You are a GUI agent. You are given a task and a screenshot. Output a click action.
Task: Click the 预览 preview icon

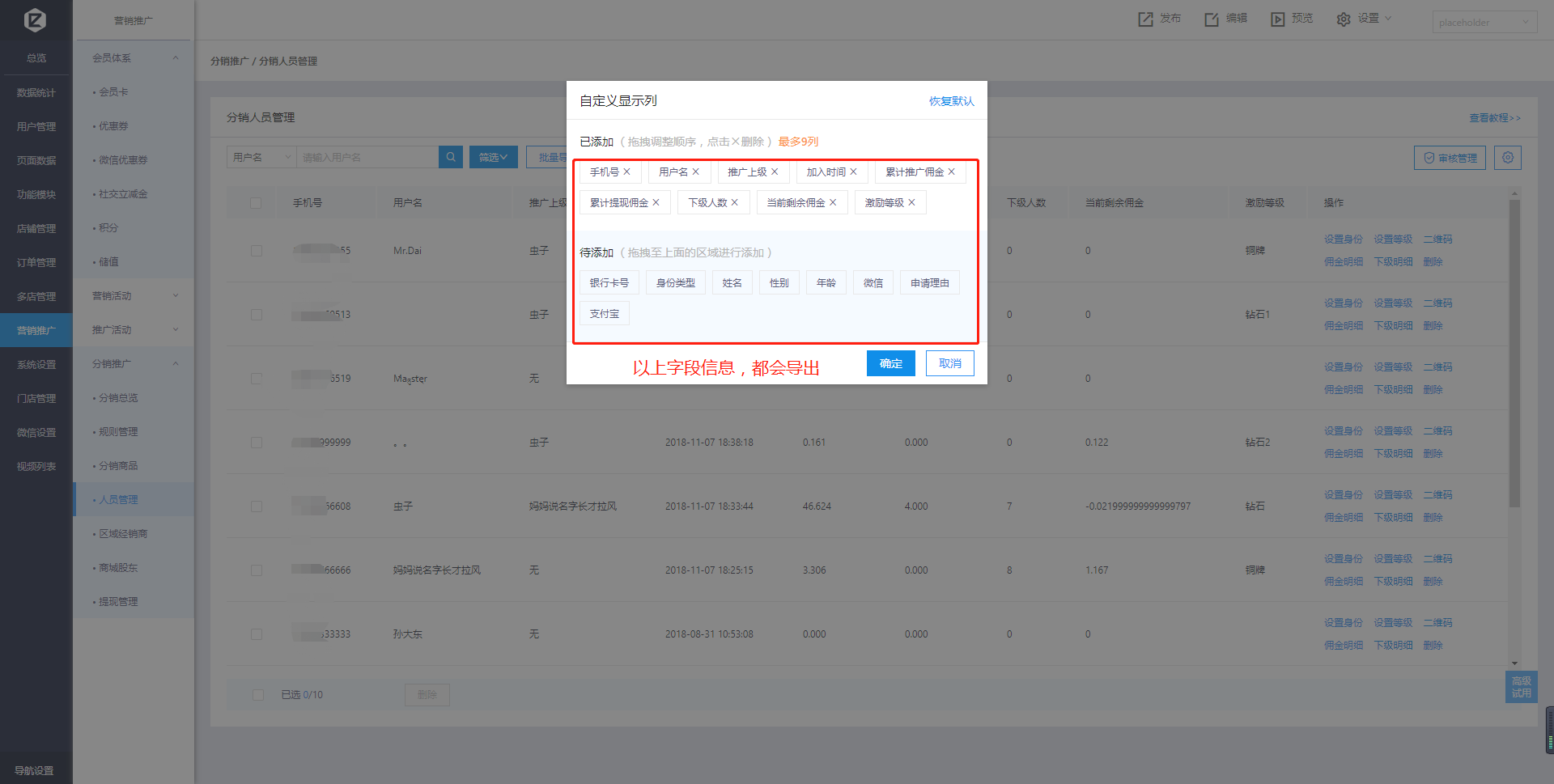pyautogui.click(x=1277, y=19)
